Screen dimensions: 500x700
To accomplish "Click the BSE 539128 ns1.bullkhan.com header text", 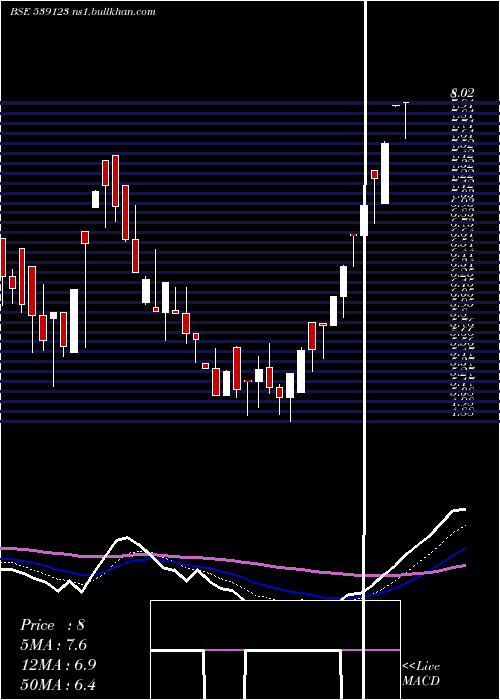I will (83, 12).
